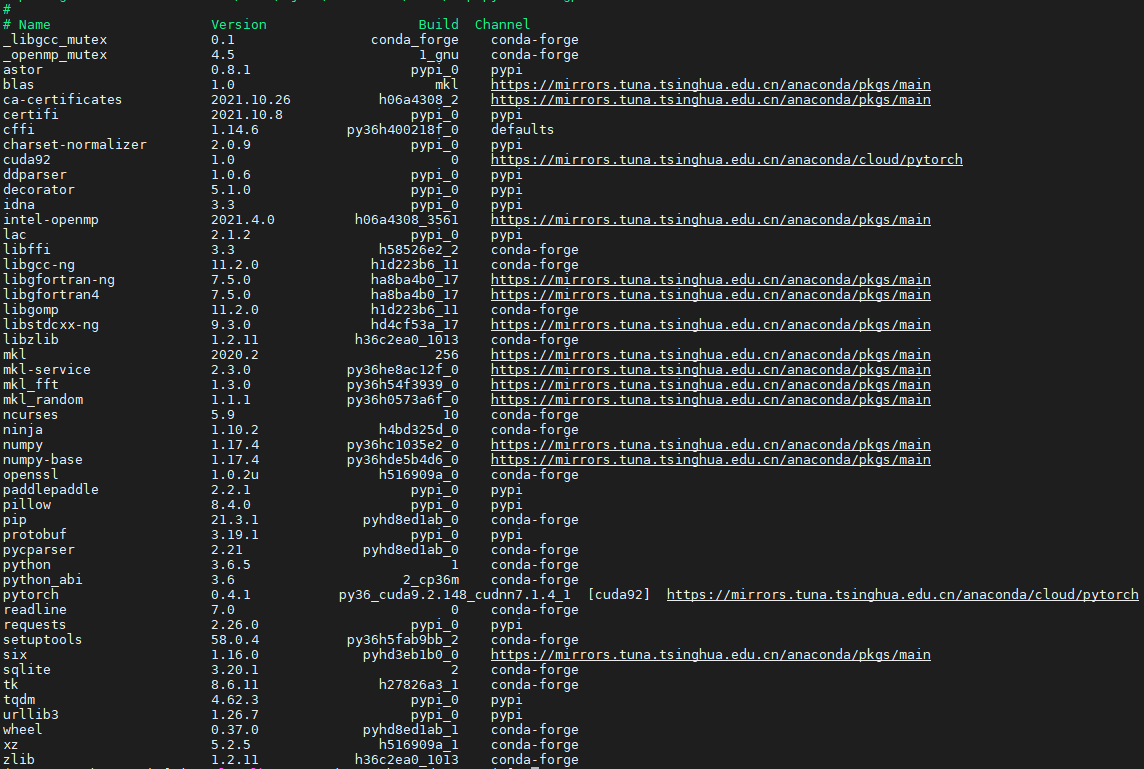Click the mkl package mirror hyperlink
The image size is (1144, 769).
click(x=710, y=354)
